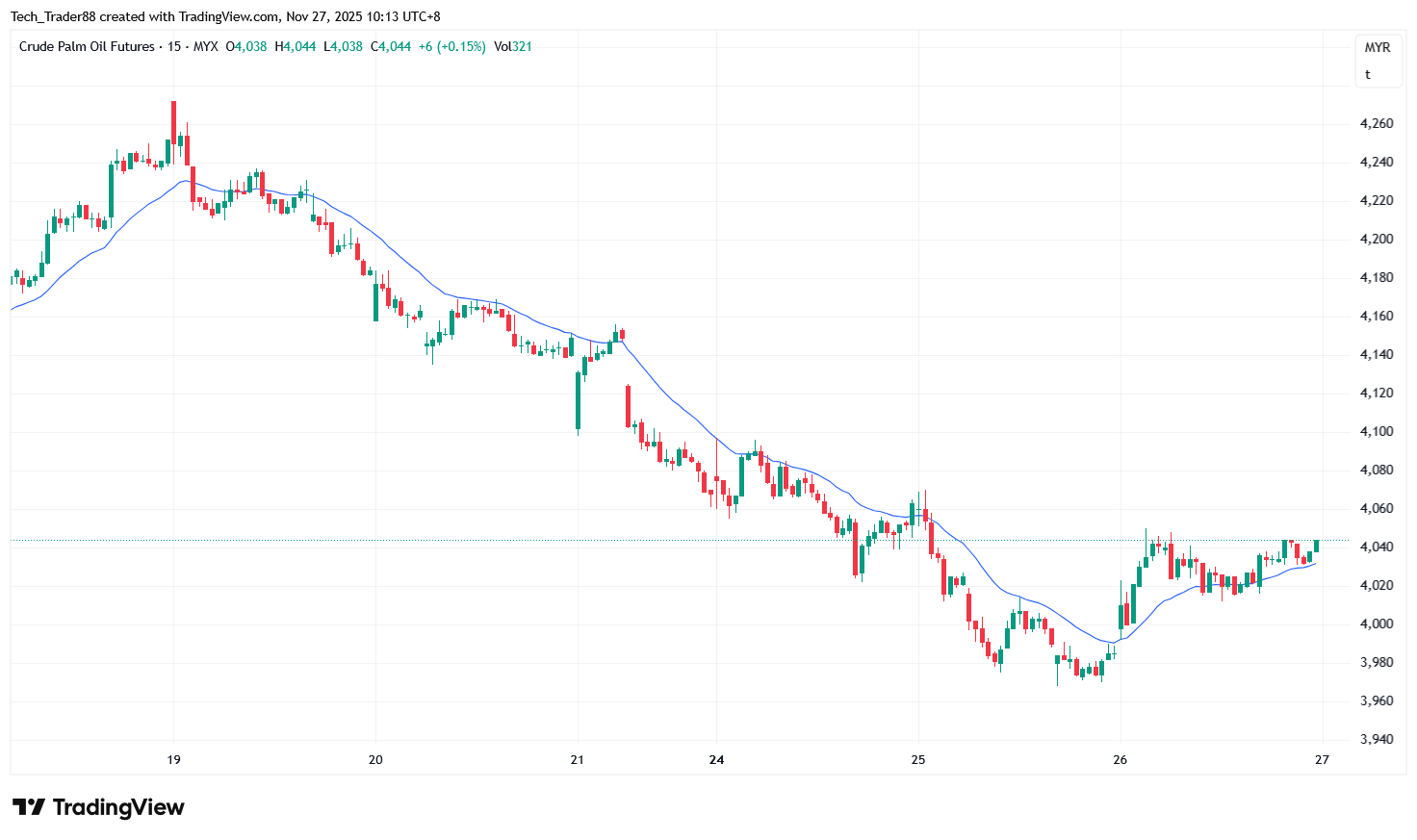Image resolution: width=1417 pixels, height=840 pixels.
Task: Click the 4,220 price axis label
Action: tap(1377, 200)
